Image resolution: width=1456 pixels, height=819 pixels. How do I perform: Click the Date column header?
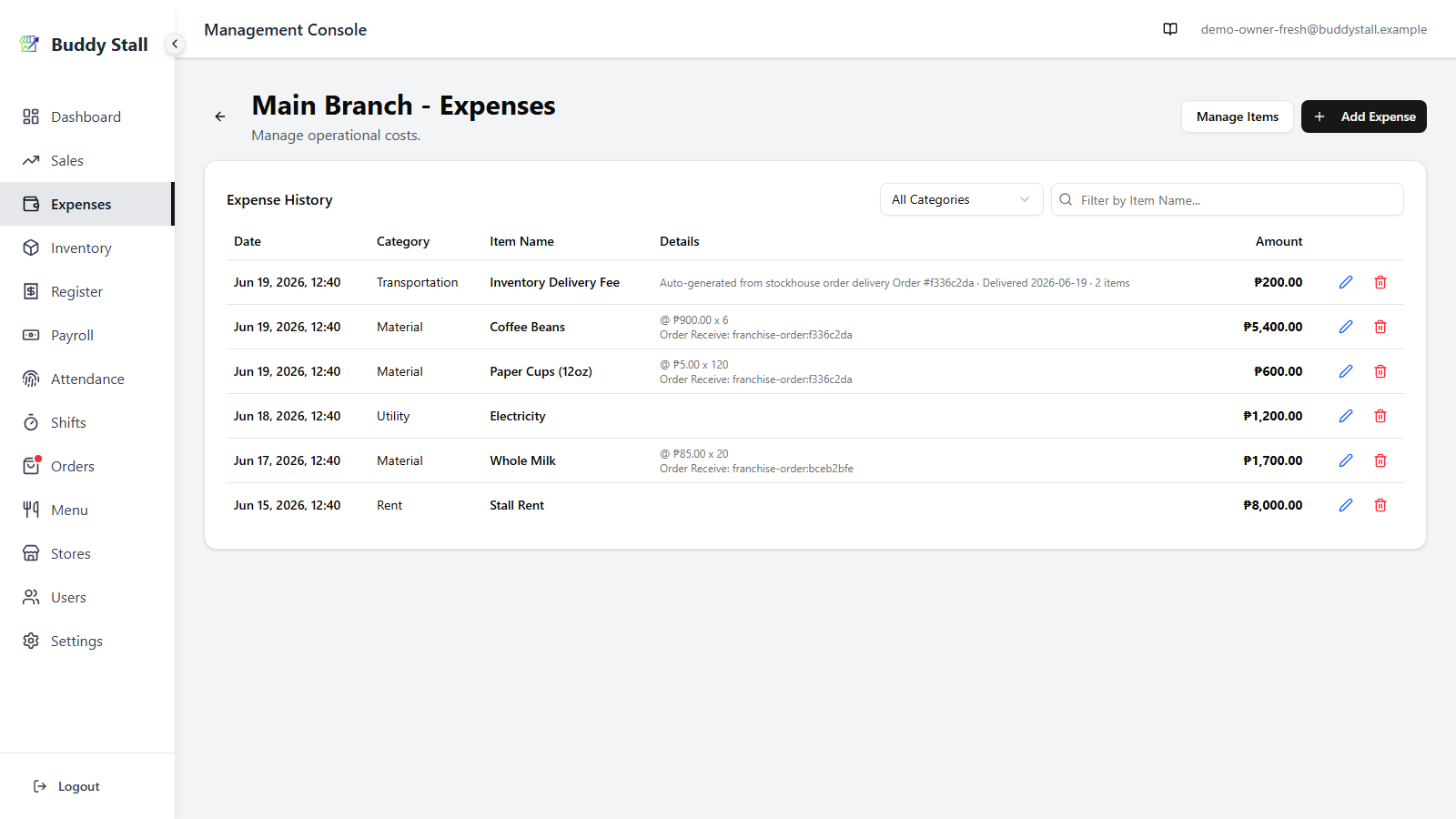click(x=248, y=241)
